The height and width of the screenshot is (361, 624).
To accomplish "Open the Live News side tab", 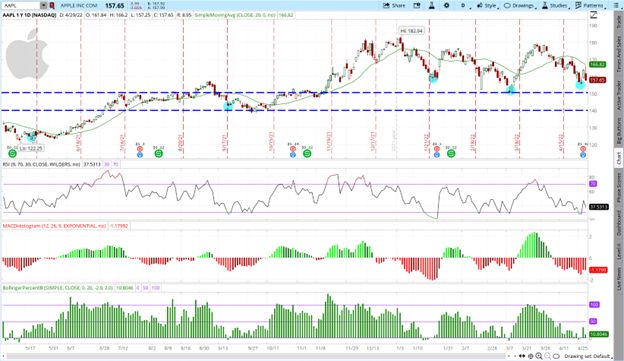I will point(619,278).
